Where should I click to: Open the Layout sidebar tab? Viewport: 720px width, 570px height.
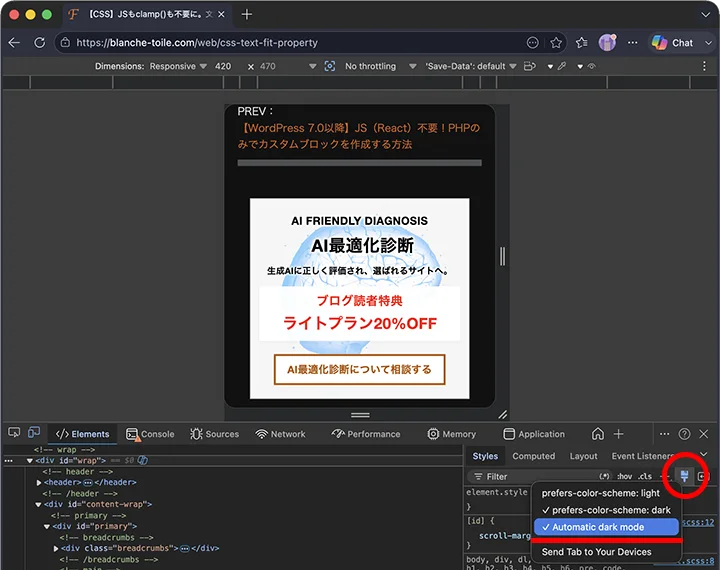584,456
